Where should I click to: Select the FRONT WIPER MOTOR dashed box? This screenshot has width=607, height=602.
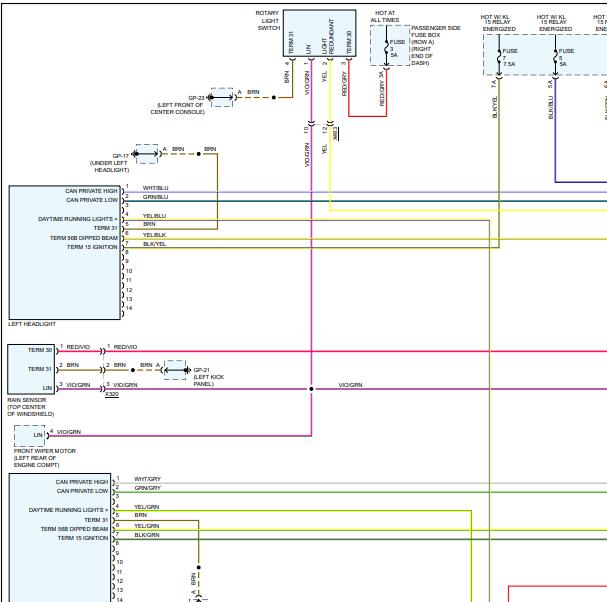pos(29,436)
